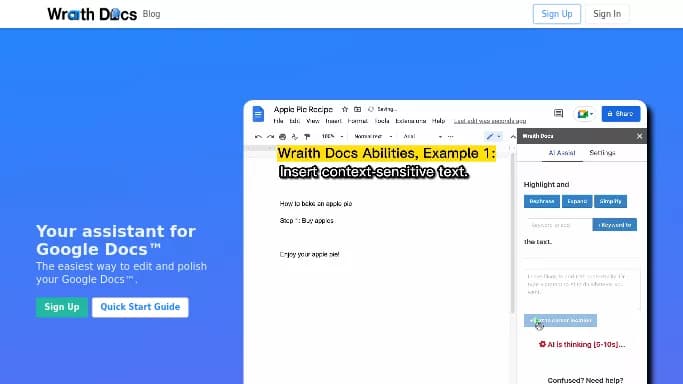Open the Blog link in the header
The height and width of the screenshot is (384, 683).
(151, 14)
